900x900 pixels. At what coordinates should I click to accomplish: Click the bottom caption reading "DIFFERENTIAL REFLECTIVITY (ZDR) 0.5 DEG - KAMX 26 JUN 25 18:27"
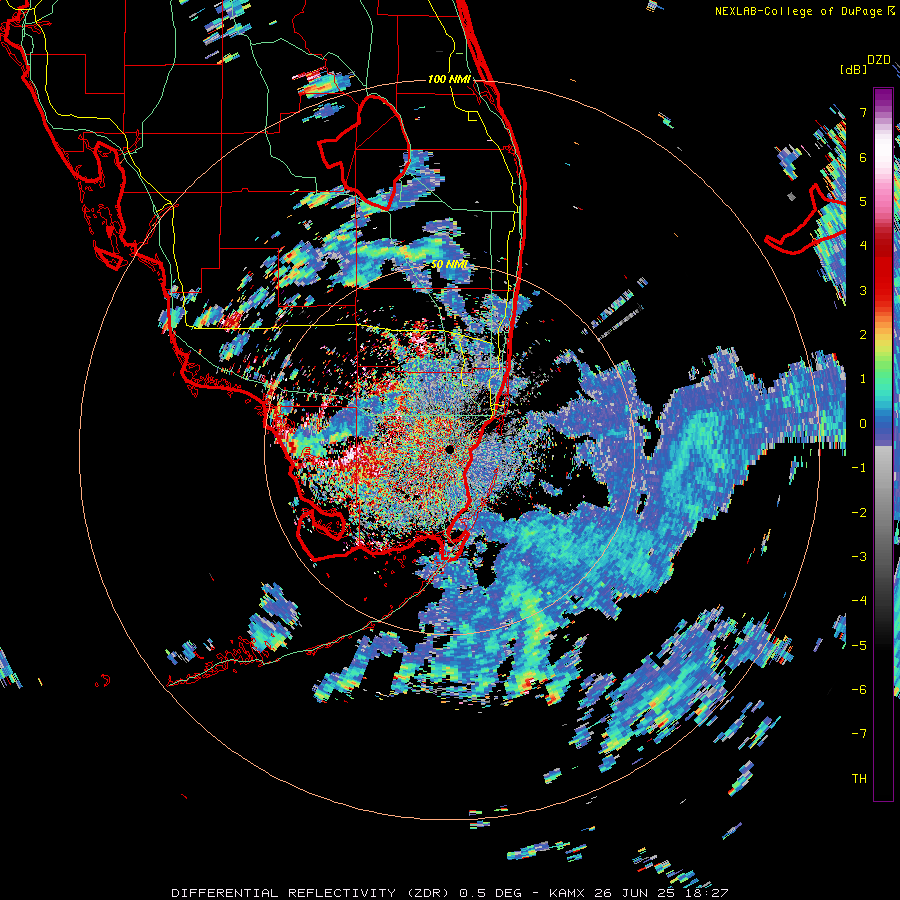click(449, 893)
